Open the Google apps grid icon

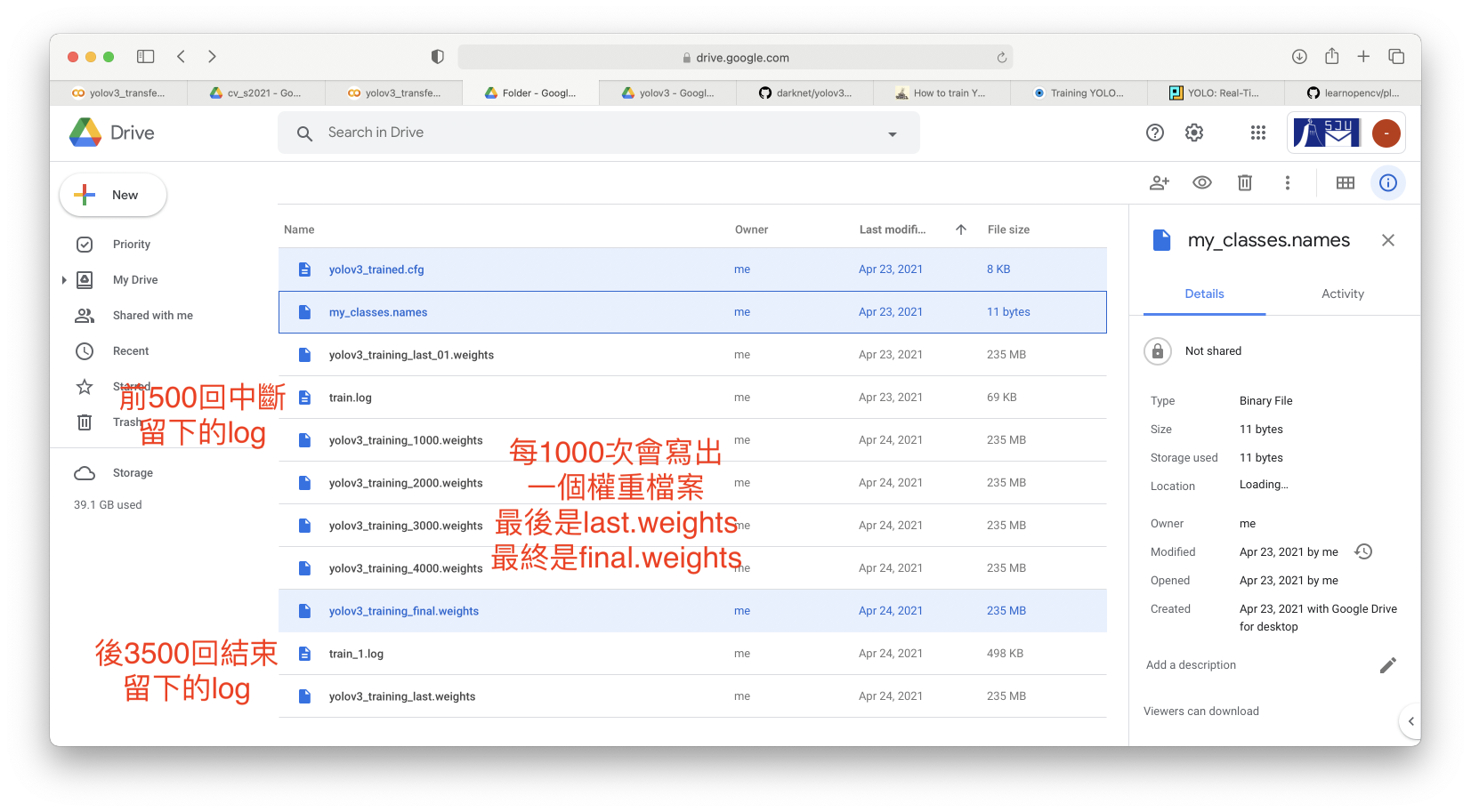1257,133
